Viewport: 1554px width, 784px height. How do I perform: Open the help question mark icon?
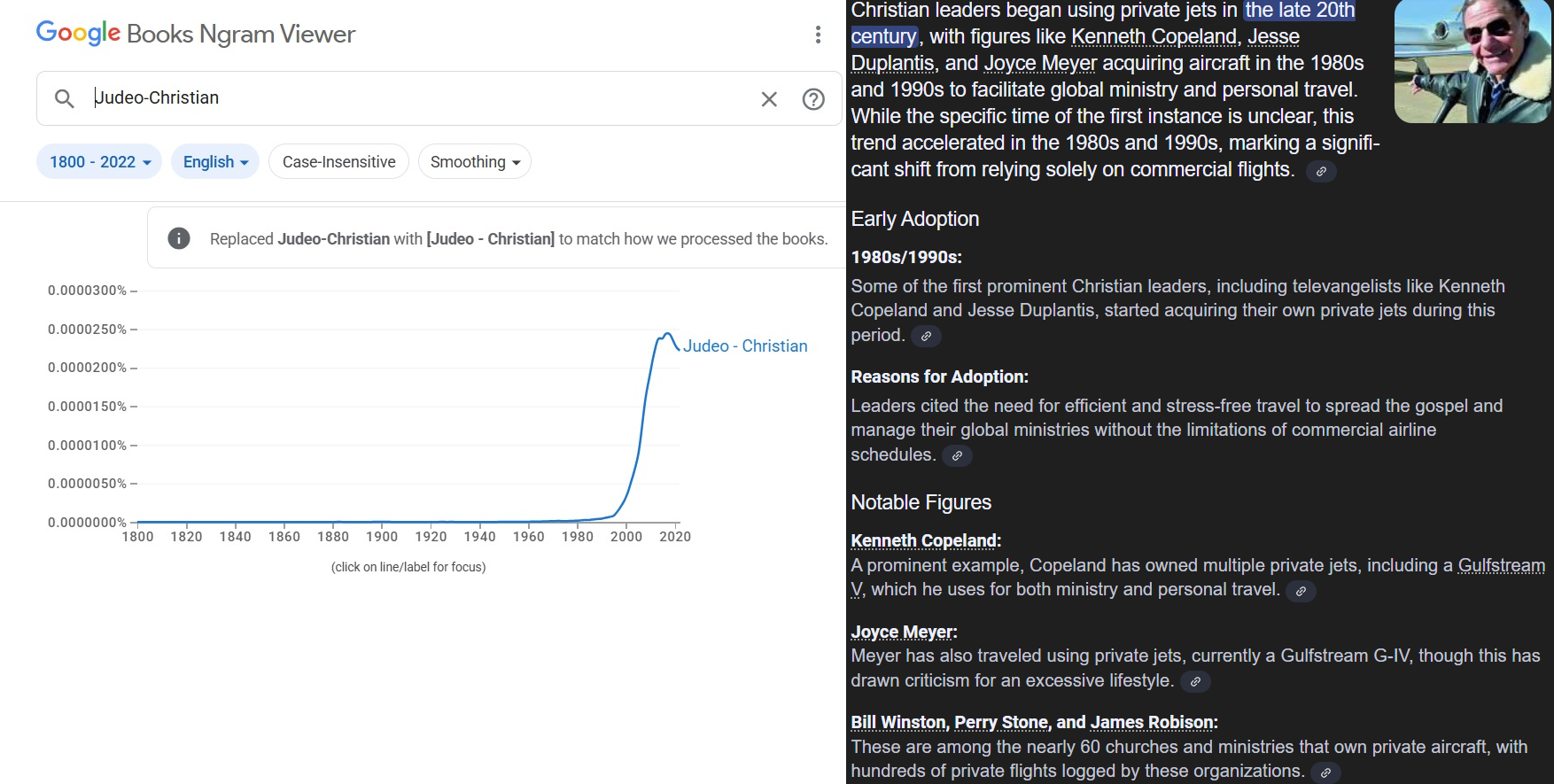tap(813, 99)
